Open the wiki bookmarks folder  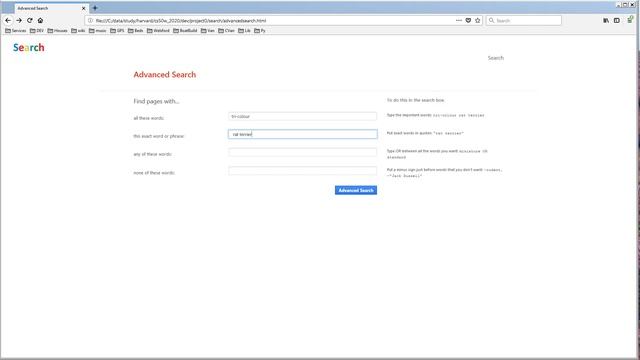[78, 31]
